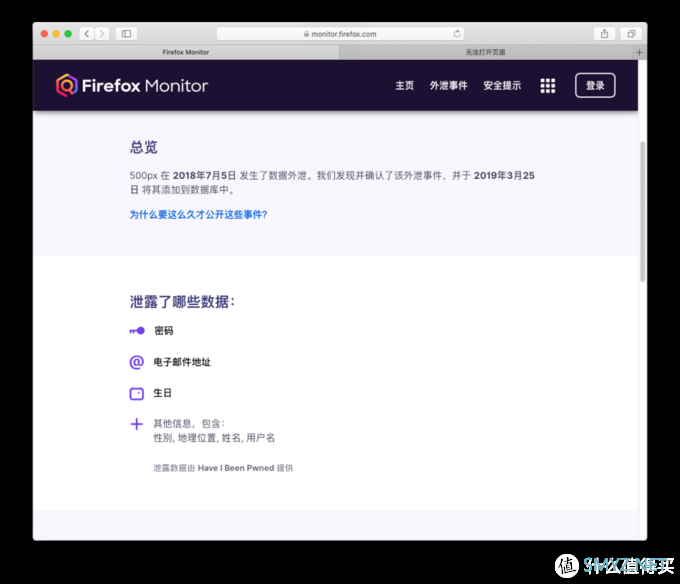680x584 pixels.
Task: Click the 其他信息，包含 label
Action: [189, 424]
